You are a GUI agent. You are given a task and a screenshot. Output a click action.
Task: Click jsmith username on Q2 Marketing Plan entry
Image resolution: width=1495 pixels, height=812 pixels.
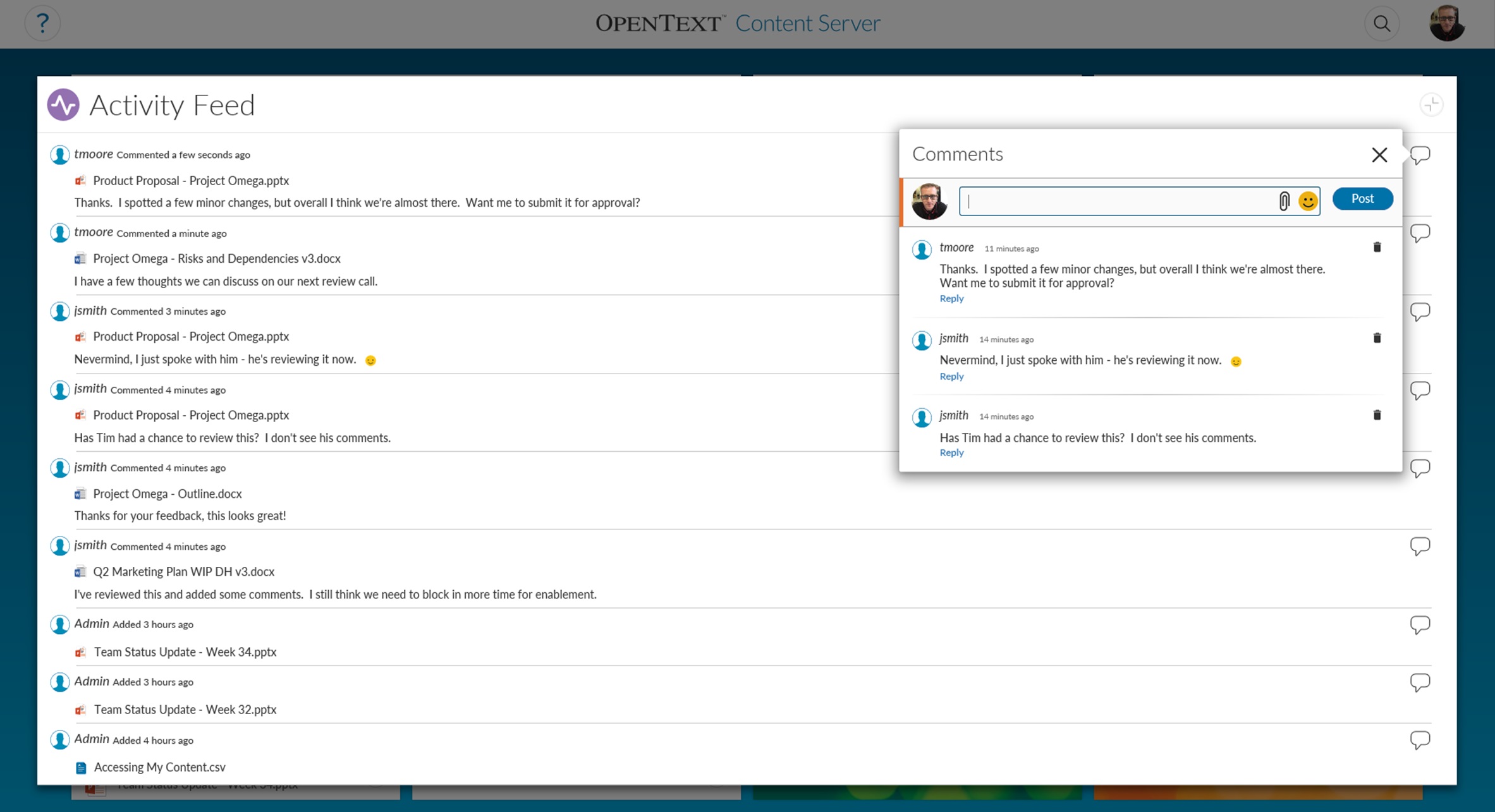click(x=90, y=545)
